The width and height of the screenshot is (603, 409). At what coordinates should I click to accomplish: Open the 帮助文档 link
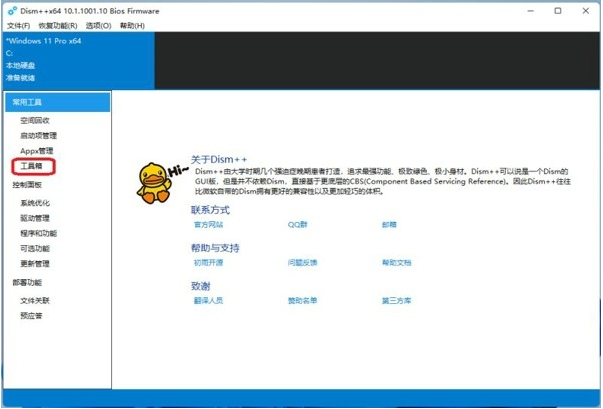click(x=395, y=263)
